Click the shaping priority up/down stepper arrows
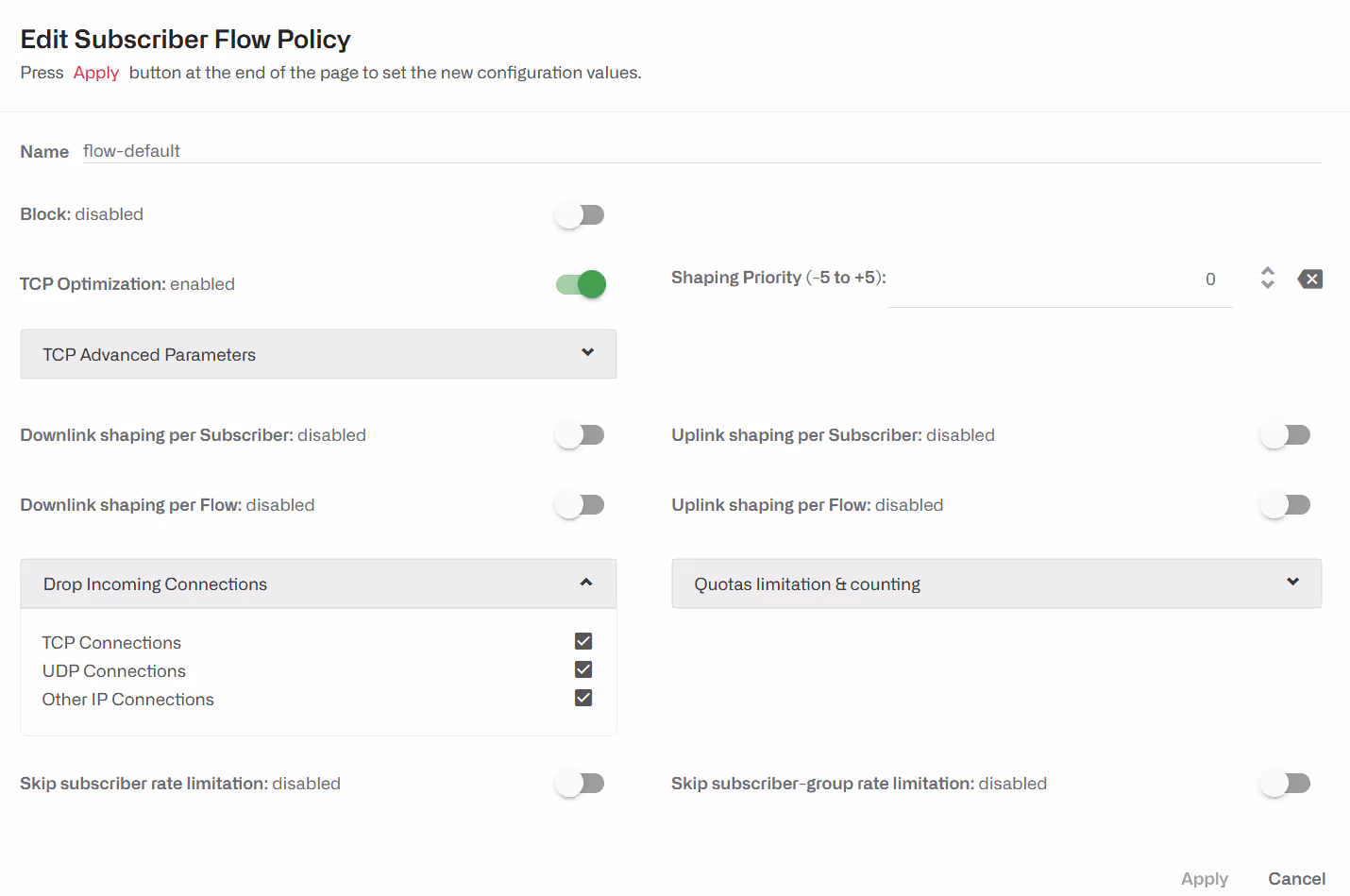 coord(1268,278)
